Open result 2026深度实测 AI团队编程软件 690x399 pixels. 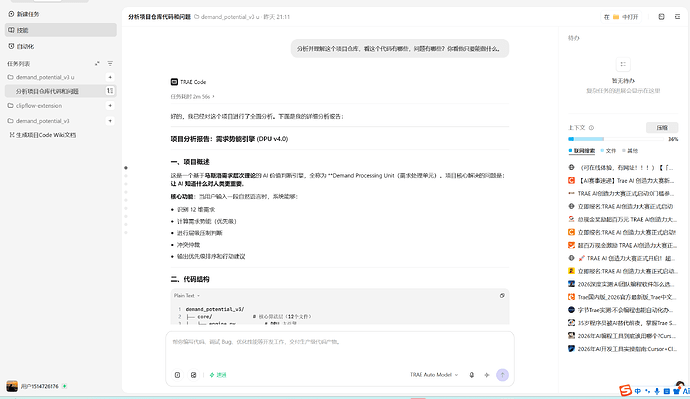tap(622, 284)
